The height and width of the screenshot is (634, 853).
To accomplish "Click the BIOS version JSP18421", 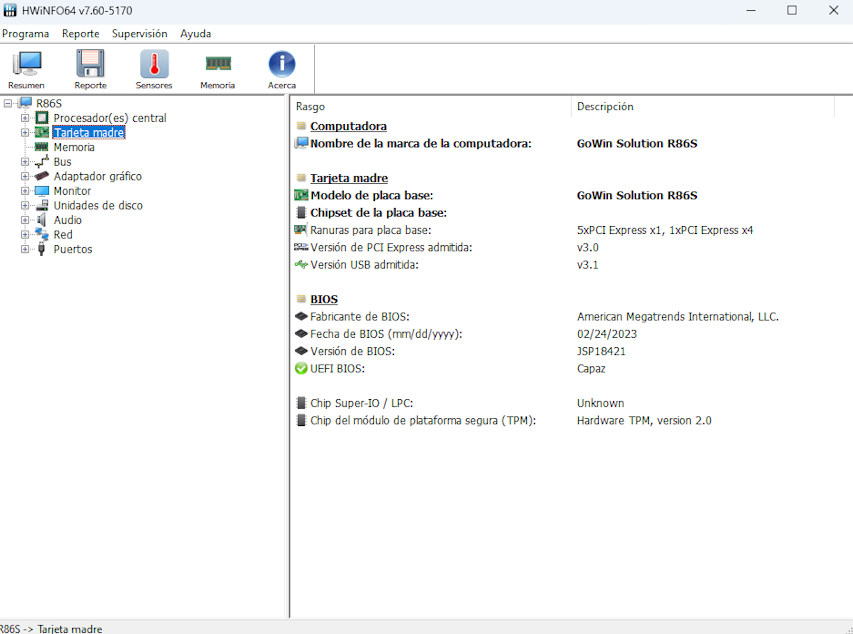I will point(601,351).
